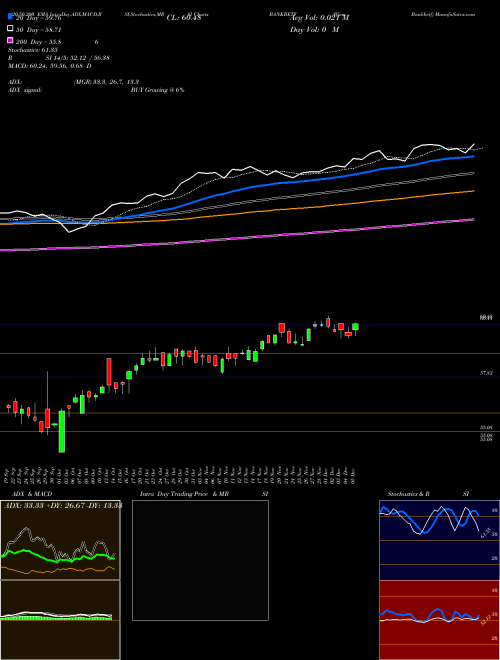Select the '200 Day = 55.8' legend text

[39, 42]
